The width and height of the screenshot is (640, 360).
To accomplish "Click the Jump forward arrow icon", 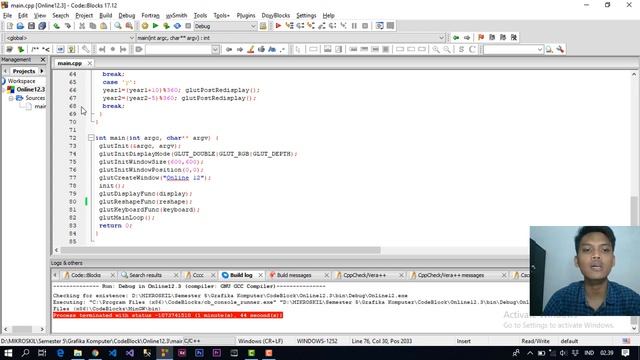I will point(467,38).
